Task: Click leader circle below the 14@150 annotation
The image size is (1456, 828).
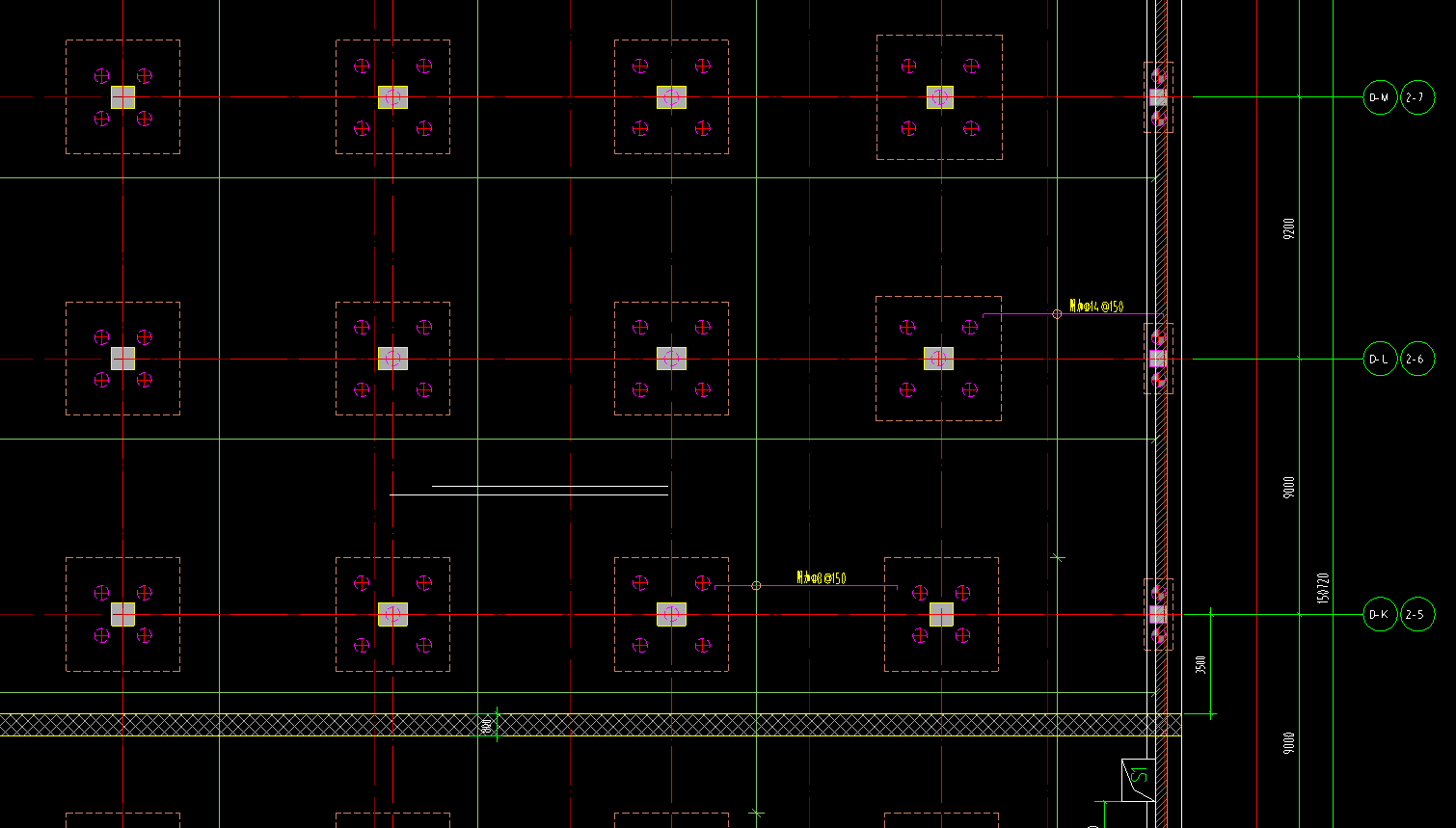Action: 1057,314
